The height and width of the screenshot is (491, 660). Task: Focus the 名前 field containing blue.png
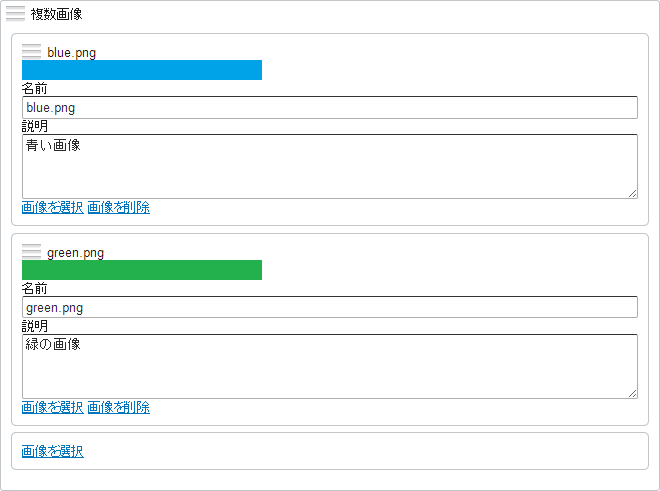point(330,107)
